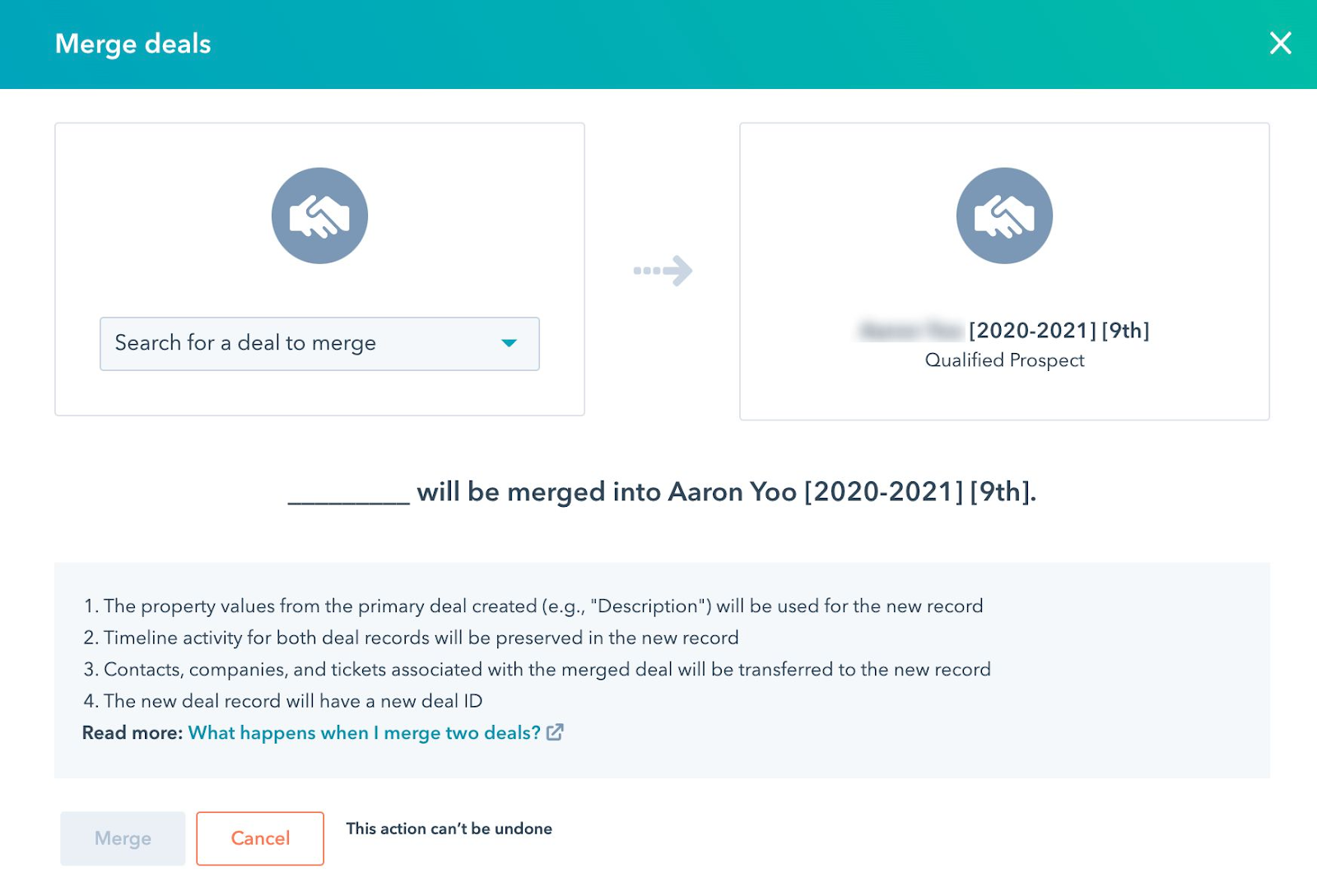Click the dotted arrow between the deal cards
This screenshot has width=1317, height=896.
(663, 270)
